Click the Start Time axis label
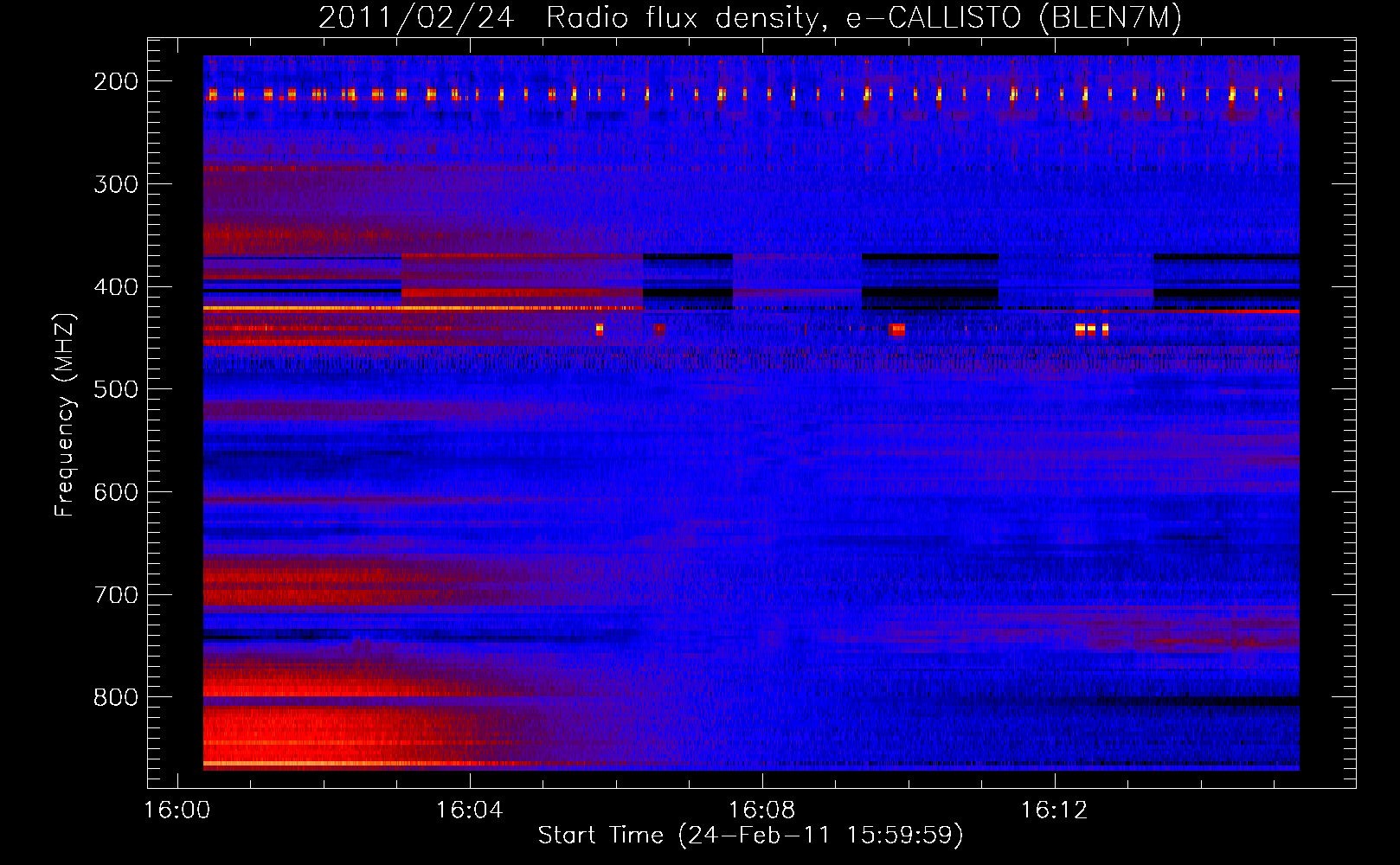 coord(750,836)
